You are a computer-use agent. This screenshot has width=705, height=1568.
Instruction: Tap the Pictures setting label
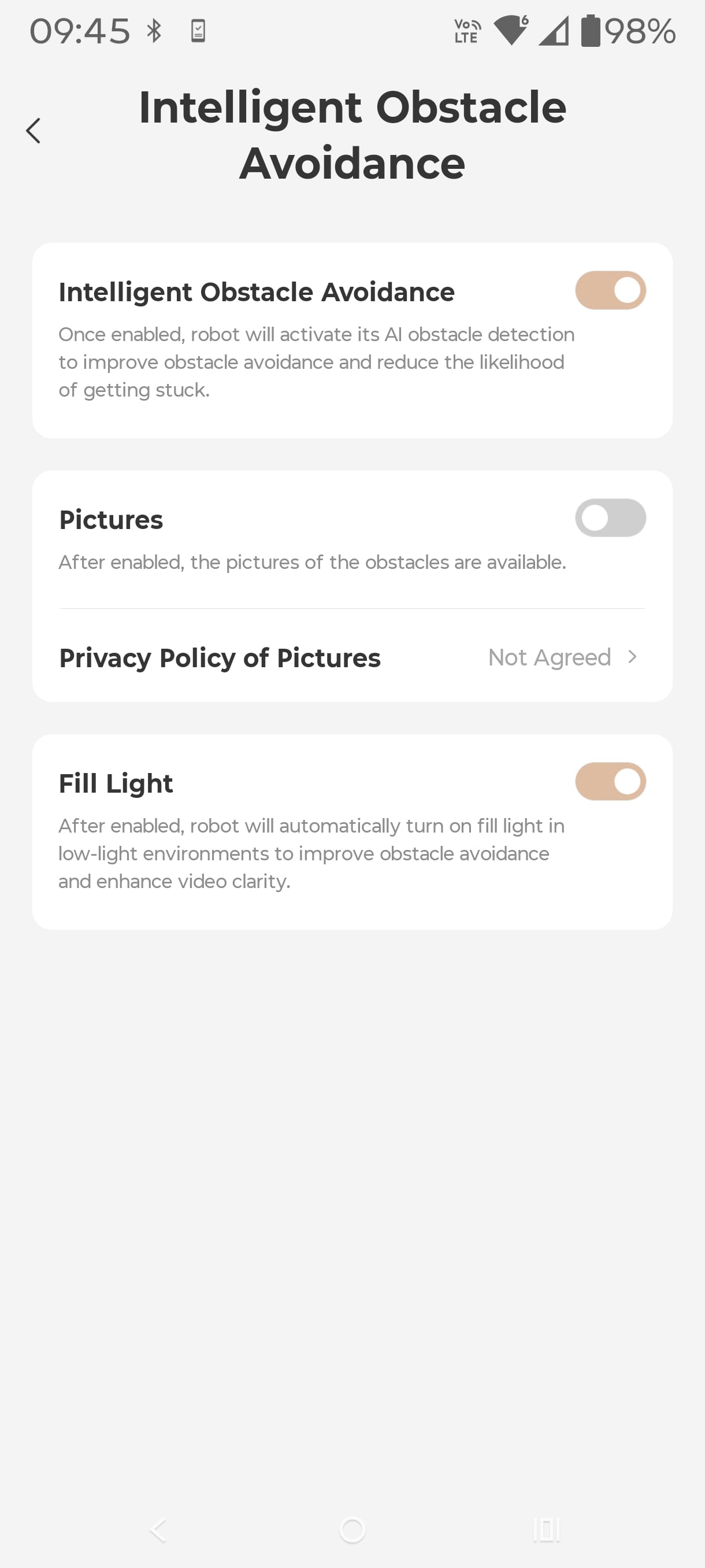coord(112,520)
